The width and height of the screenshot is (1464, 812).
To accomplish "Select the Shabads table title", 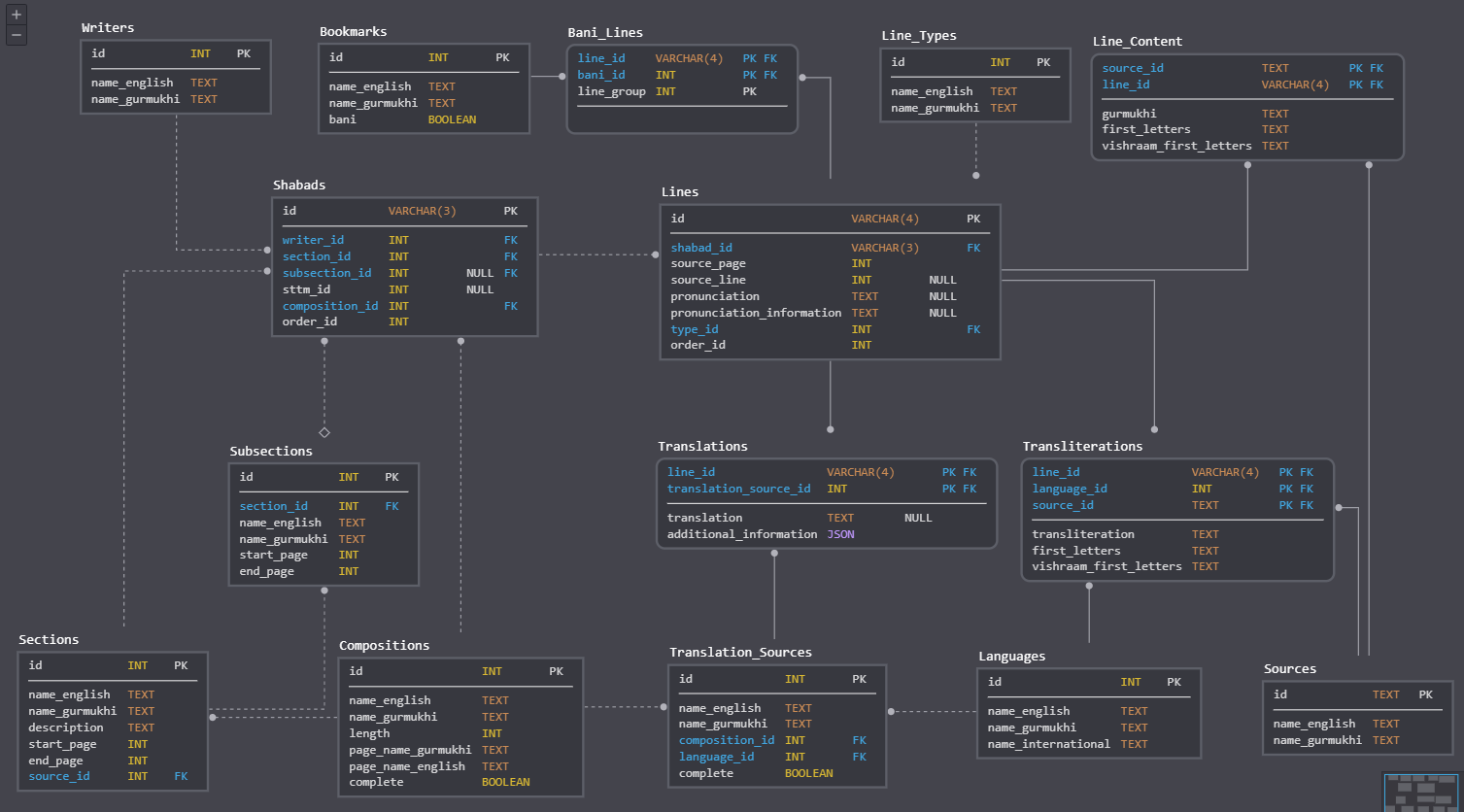I will point(299,186).
